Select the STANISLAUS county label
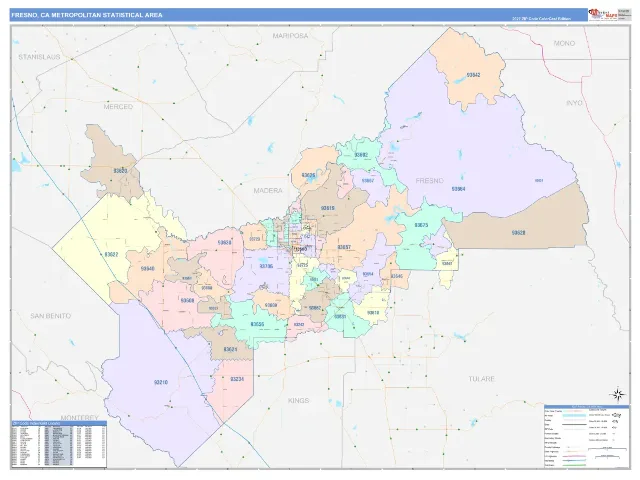This screenshot has width=640, height=480. pyautogui.click(x=39, y=57)
